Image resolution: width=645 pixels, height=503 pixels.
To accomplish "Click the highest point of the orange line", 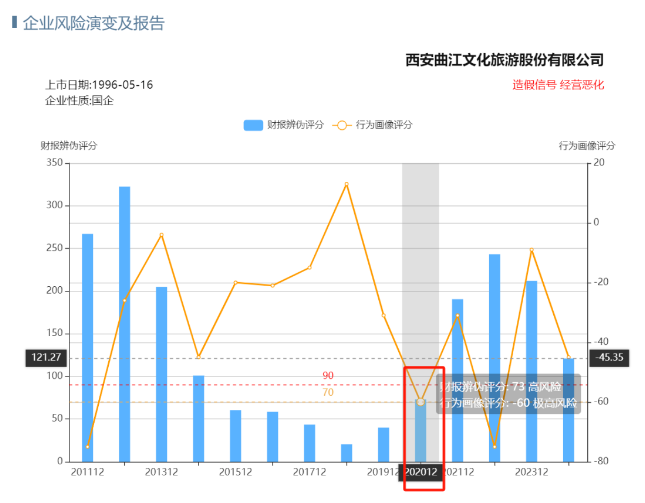I will (x=346, y=184).
